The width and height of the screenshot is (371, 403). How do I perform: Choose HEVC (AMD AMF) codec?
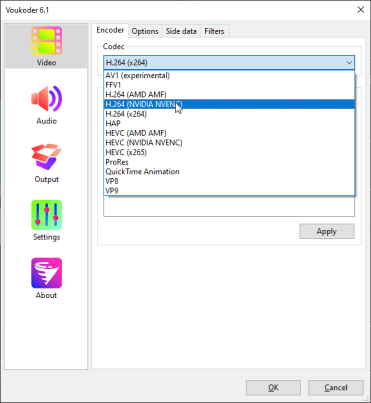(229, 133)
